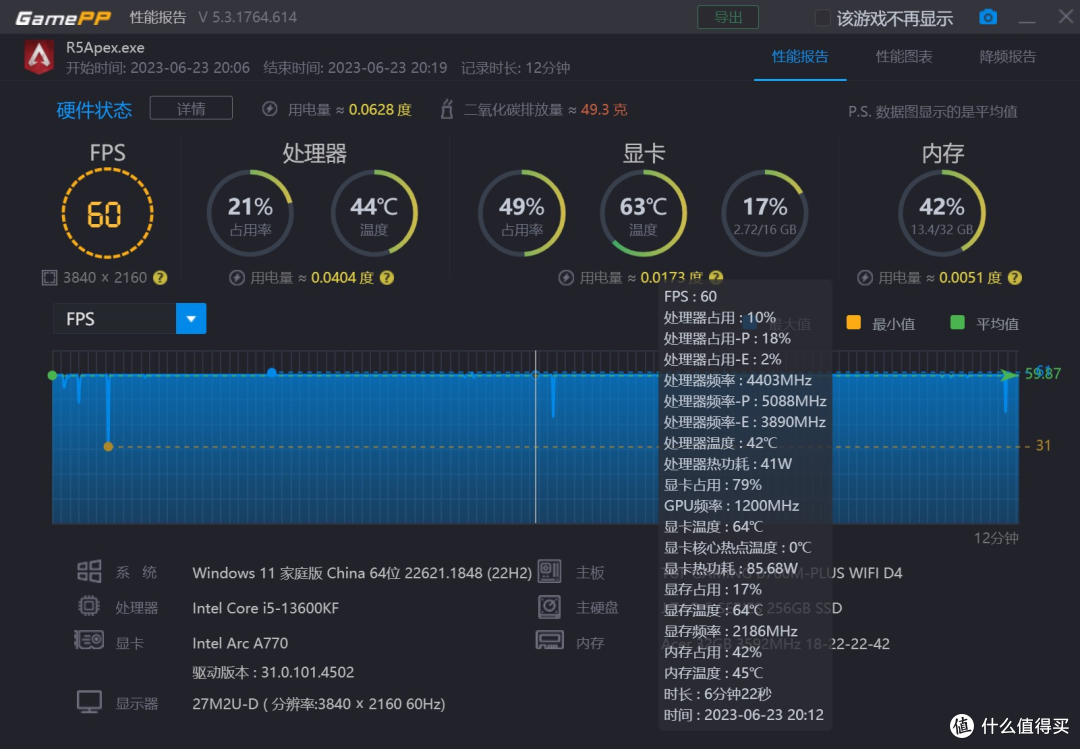The image size is (1080, 749).
Task: Open the FPS chart type dropdown arrow
Action: pyautogui.click(x=191, y=319)
